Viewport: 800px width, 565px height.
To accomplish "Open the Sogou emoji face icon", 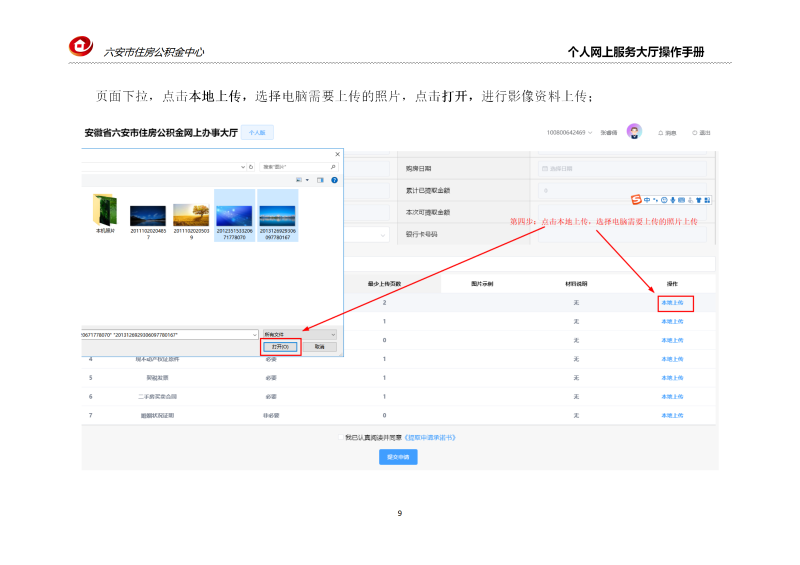I will tap(664, 200).
